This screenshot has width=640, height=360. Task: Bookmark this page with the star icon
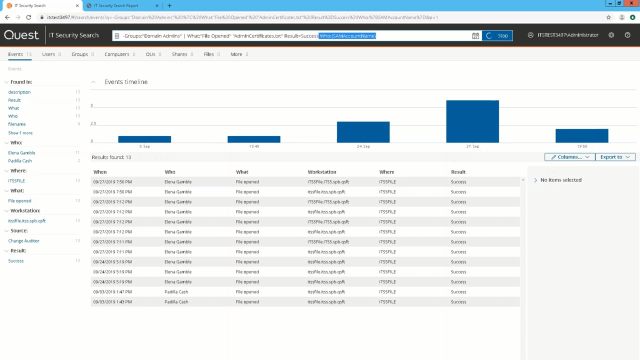coord(608,17)
